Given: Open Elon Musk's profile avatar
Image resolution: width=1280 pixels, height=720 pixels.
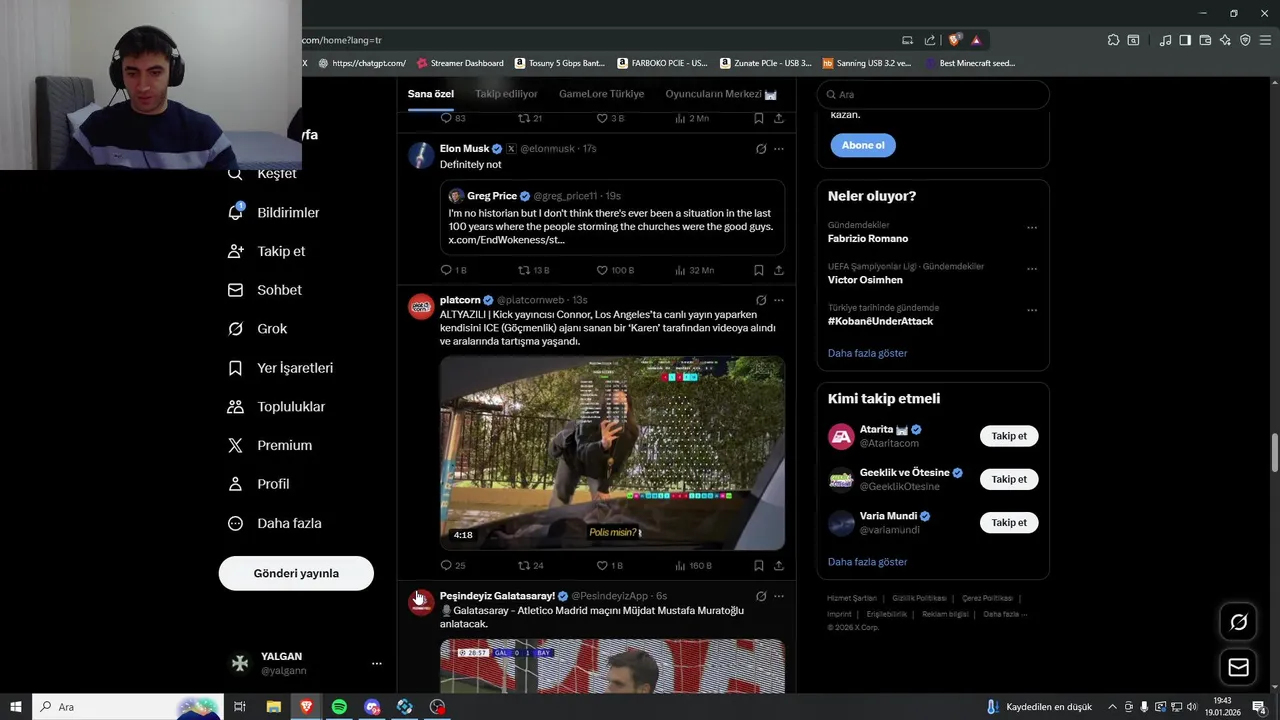Looking at the screenshot, I should 421,155.
